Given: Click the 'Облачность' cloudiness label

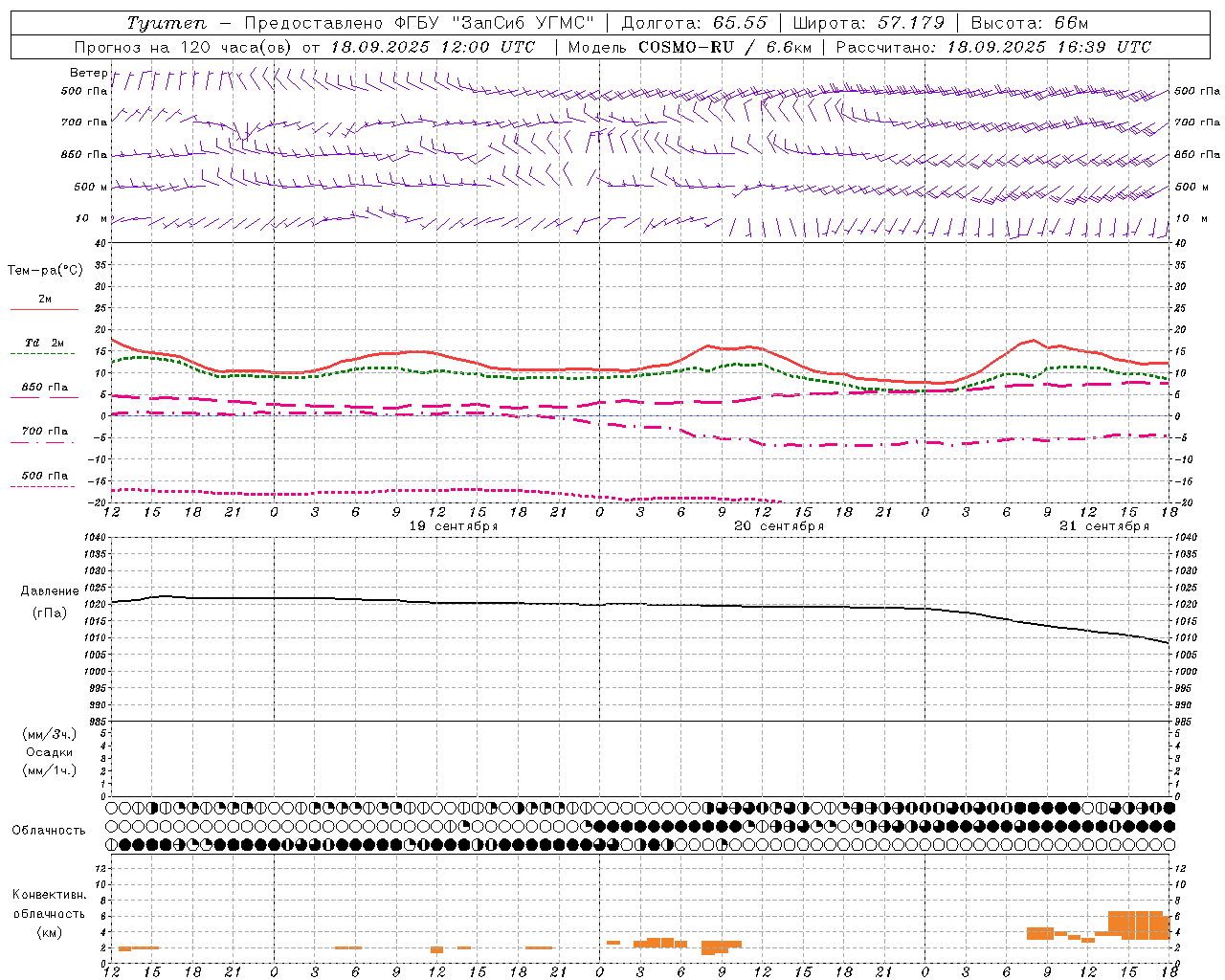Looking at the screenshot, I should 49,830.
